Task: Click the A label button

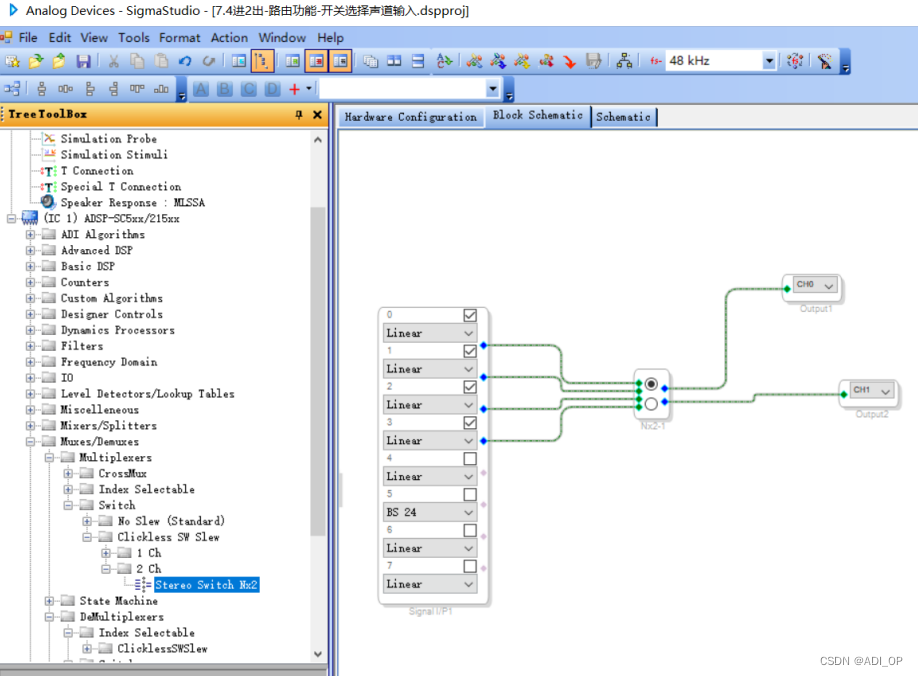Action: point(201,89)
